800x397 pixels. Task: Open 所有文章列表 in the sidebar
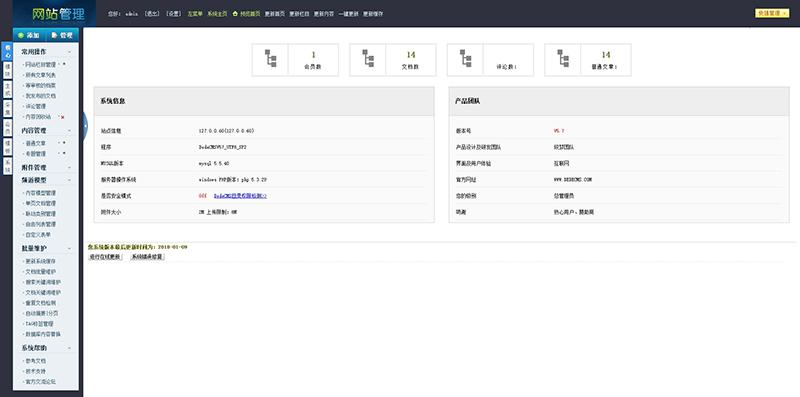[41, 75]
